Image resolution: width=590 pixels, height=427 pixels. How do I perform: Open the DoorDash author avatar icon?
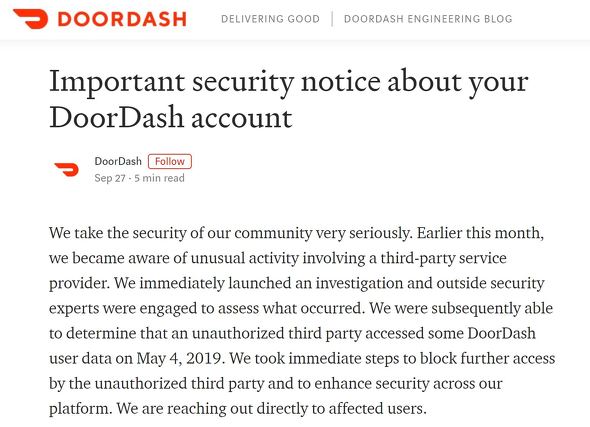pos(67,169)
